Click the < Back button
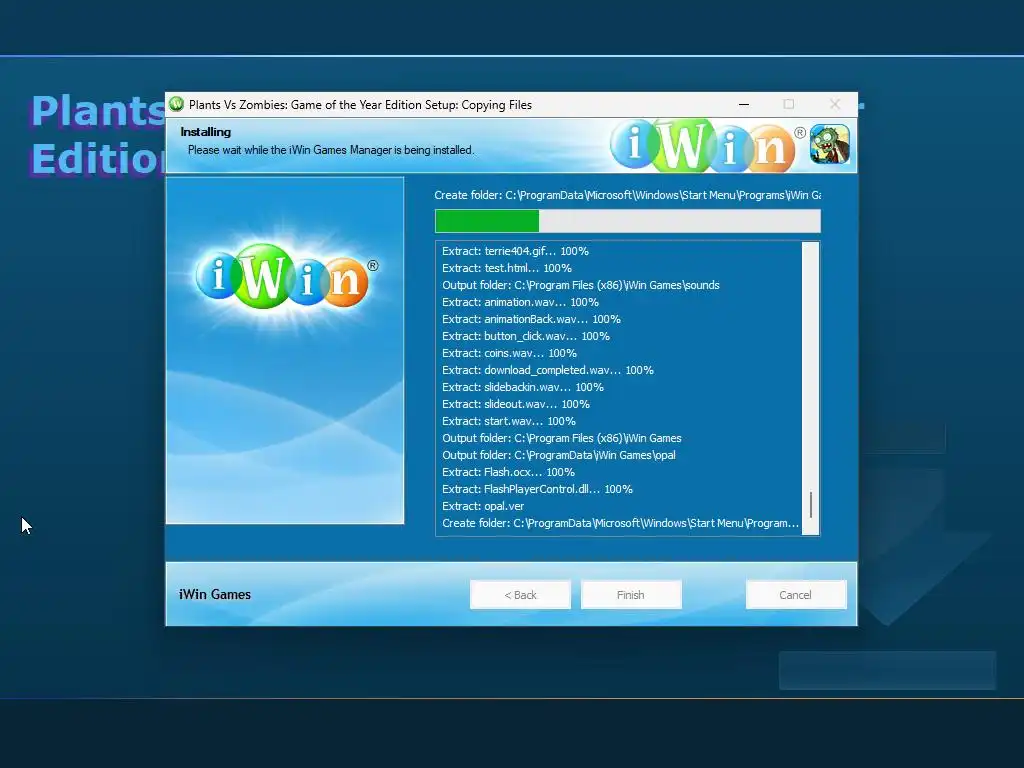The width and height of the screenshot is (1024, 768). coord(520,594)
